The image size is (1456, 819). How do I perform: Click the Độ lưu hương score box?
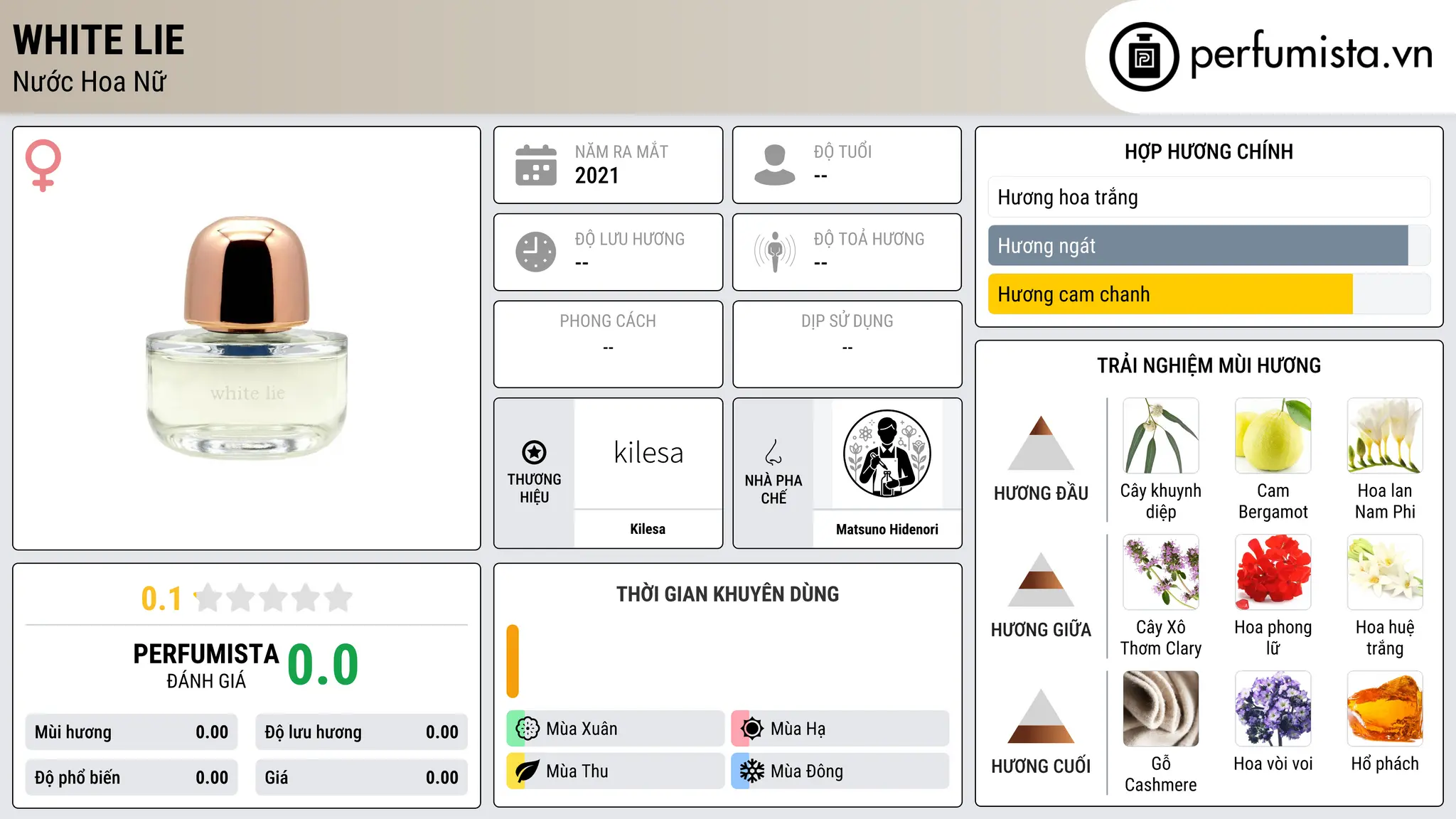pyautogui.click(x=361, y=732)
